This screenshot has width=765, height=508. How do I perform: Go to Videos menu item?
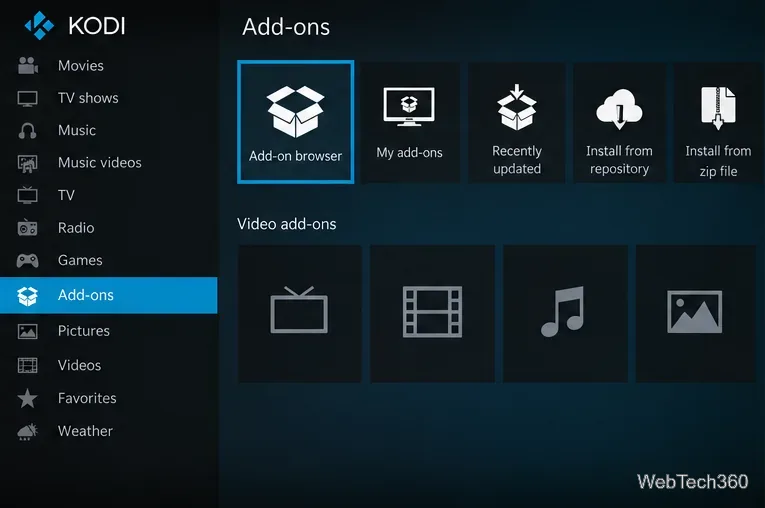[79, 365]
